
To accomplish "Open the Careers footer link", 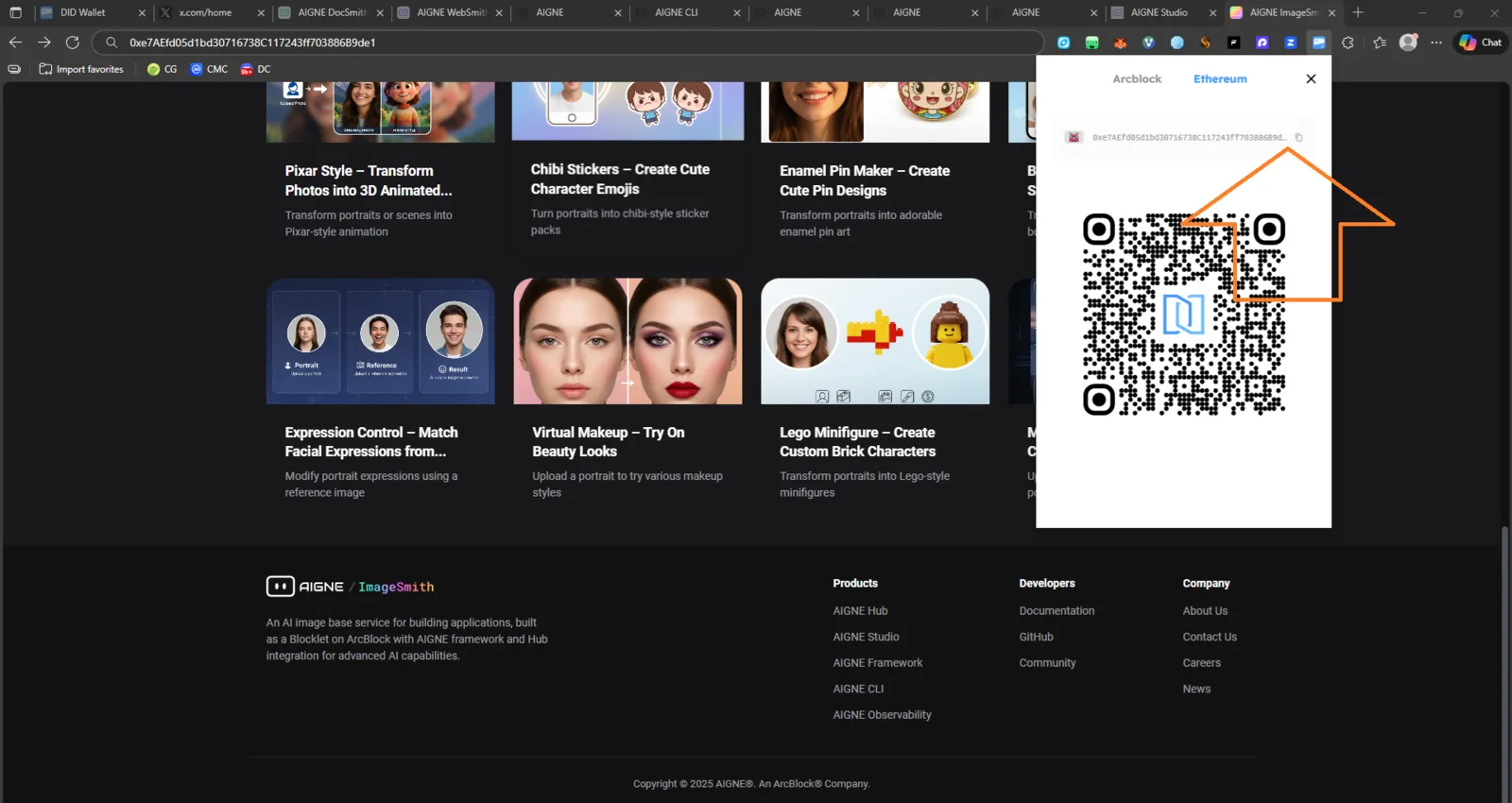I will pyautogui.click(x=1201, y=663).
